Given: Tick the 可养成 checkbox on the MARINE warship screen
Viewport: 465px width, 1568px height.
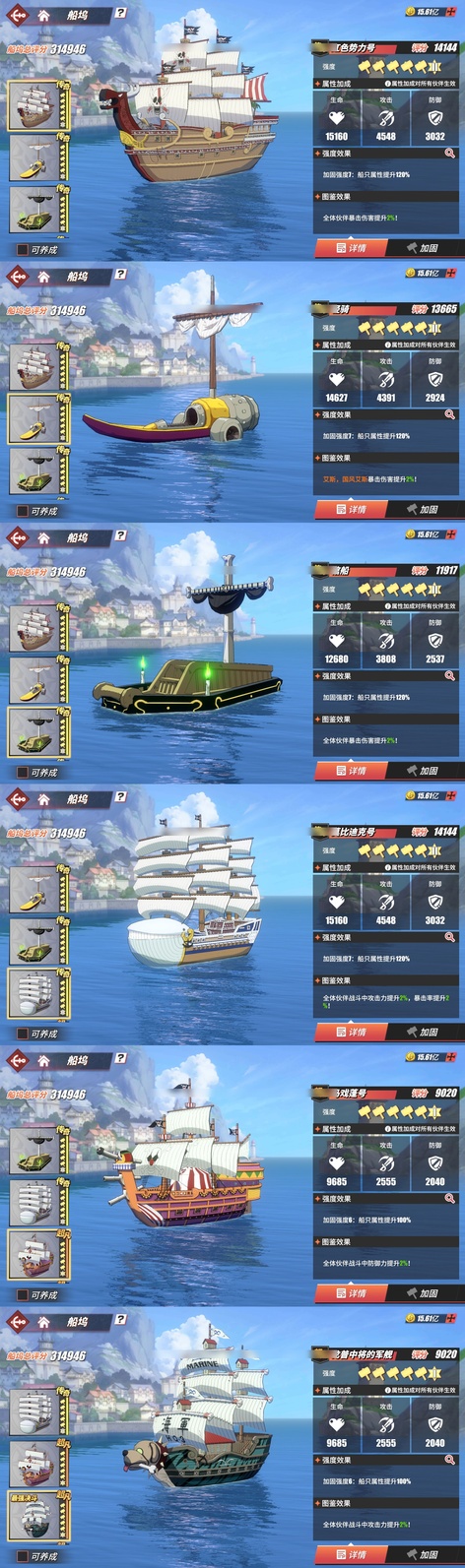Looking at the screenshot, I should pos(22,1557).
